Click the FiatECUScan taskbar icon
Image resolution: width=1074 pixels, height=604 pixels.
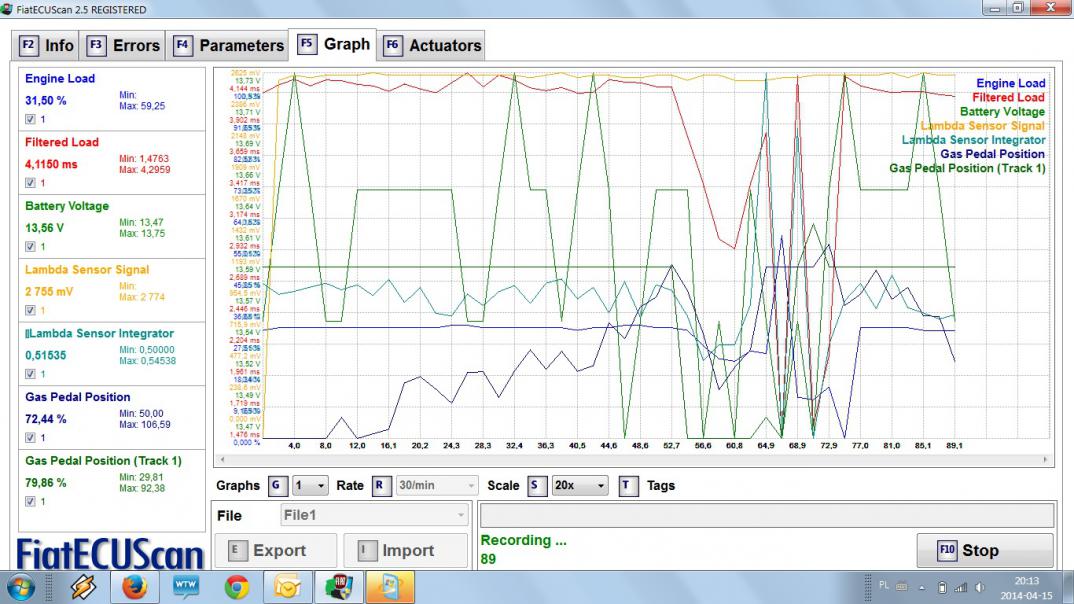click(x=339, y=587)
